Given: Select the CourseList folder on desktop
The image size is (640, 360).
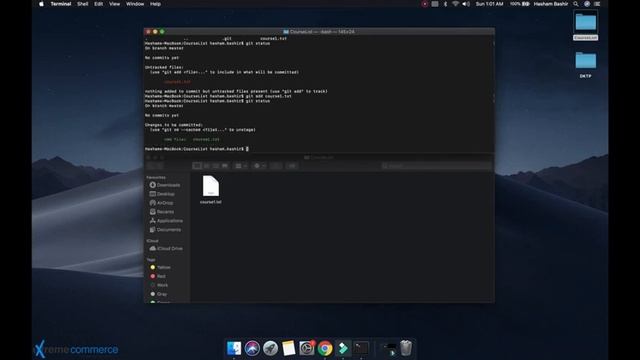Looking at the screenshot, I should tap(585, 25).
